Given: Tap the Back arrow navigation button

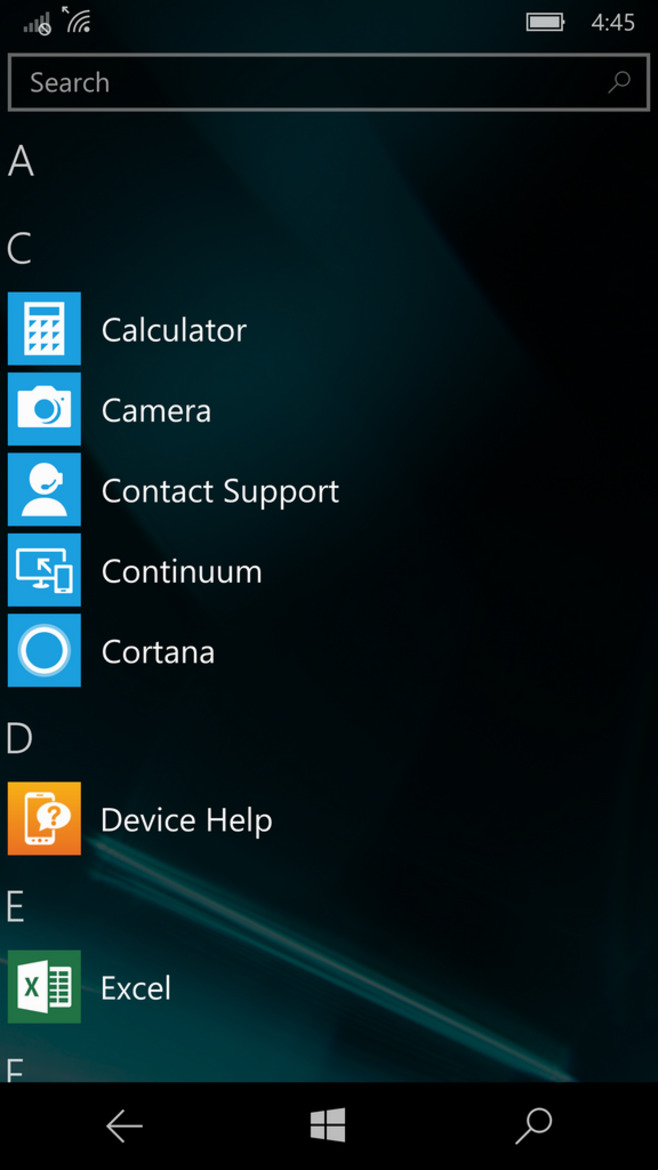Looking at the screenshot, I should click(x=124, y=1126).
